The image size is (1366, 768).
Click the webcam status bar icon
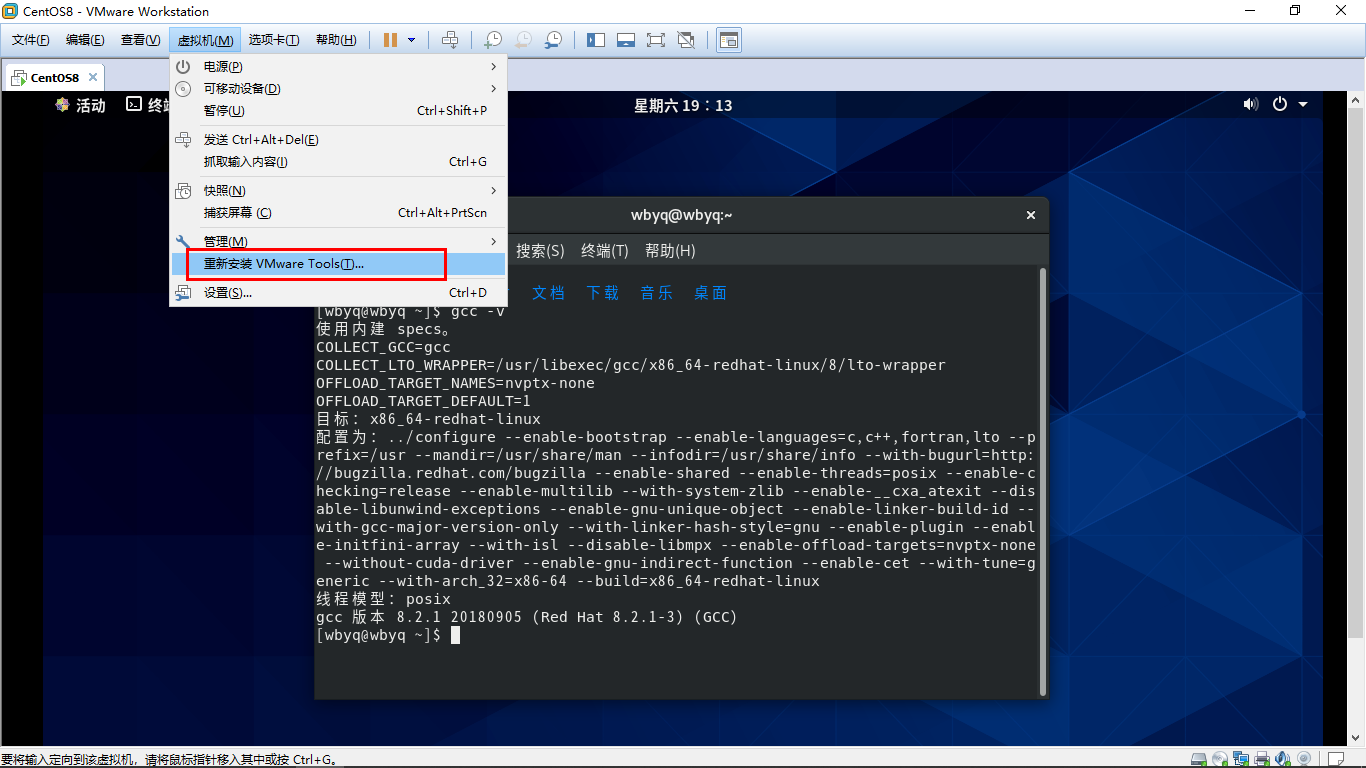tap(1305, 759)
